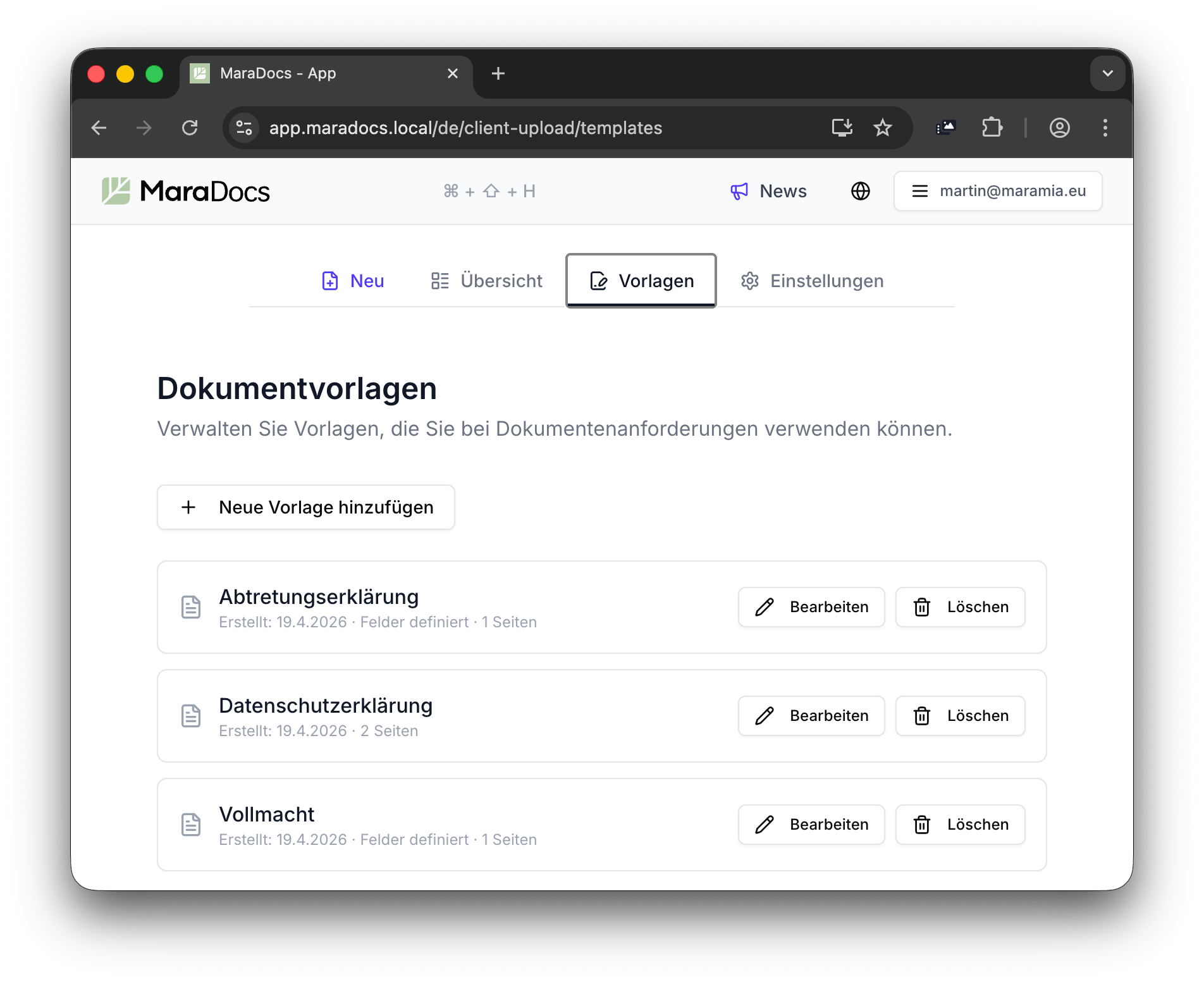Open the Chrome three-dot menu
Viewport: 1204px width, 984px height.
[x=1105, y=128]
